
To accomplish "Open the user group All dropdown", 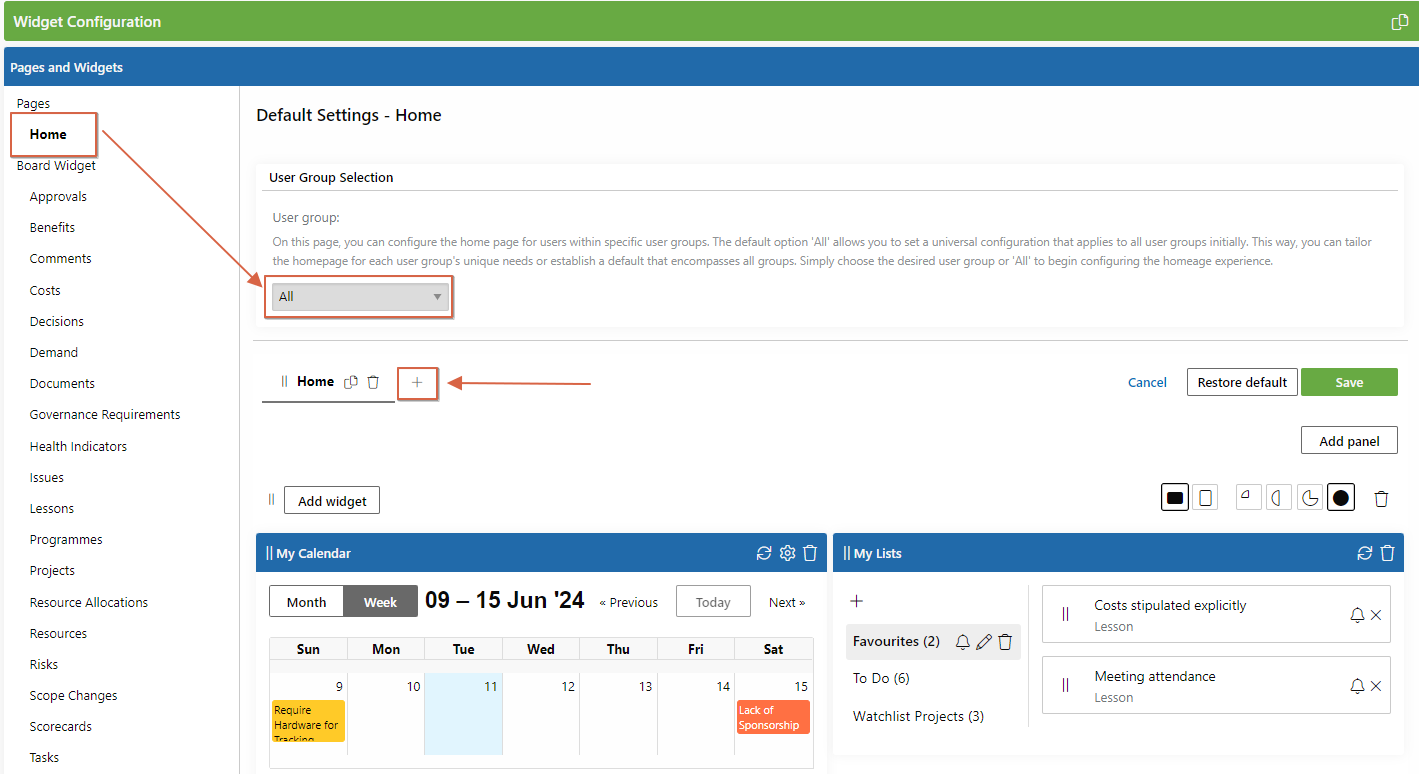I will (x=358, y=296).
